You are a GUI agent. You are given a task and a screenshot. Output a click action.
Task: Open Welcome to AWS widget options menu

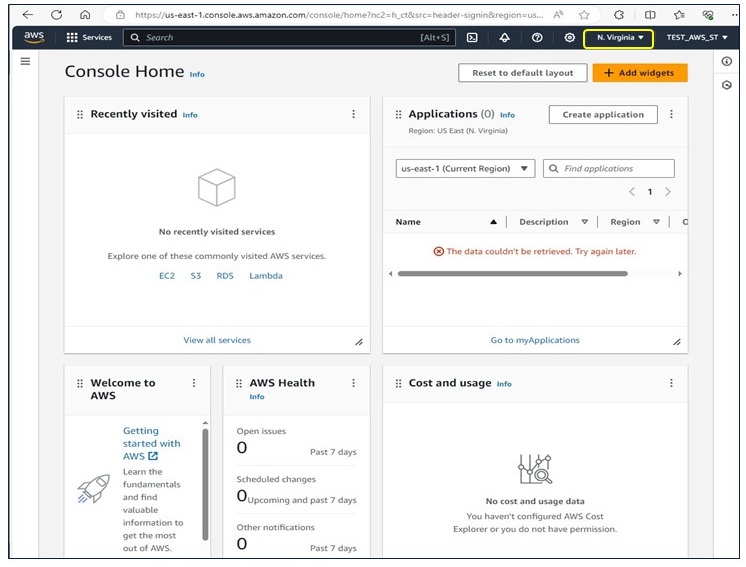[194, 383]
